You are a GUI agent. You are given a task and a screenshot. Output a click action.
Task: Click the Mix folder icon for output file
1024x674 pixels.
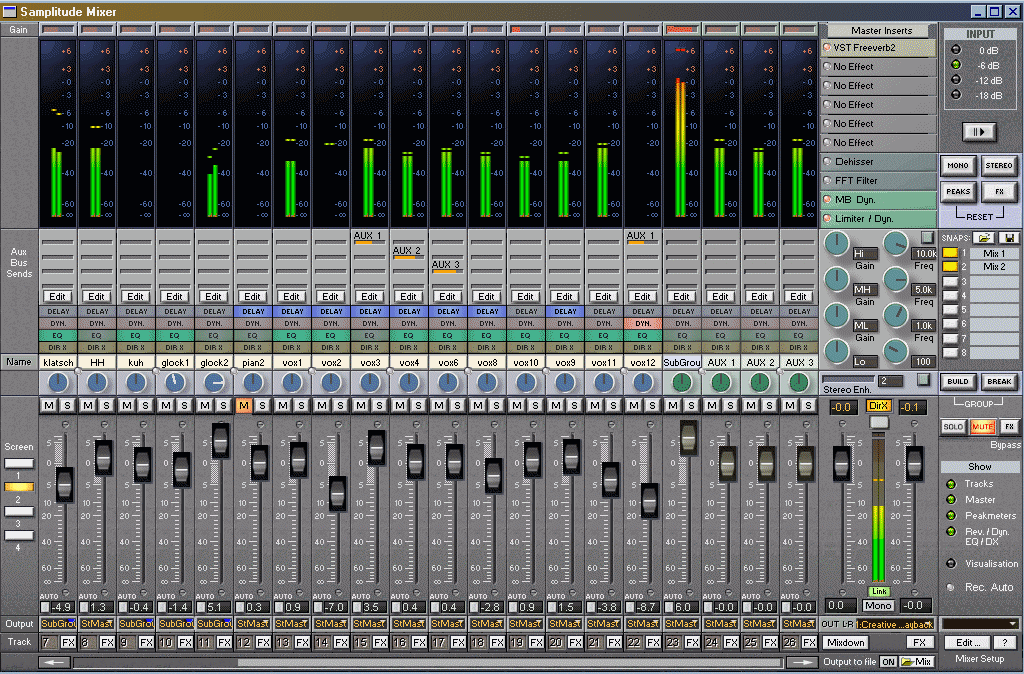(x=917, y=662)
